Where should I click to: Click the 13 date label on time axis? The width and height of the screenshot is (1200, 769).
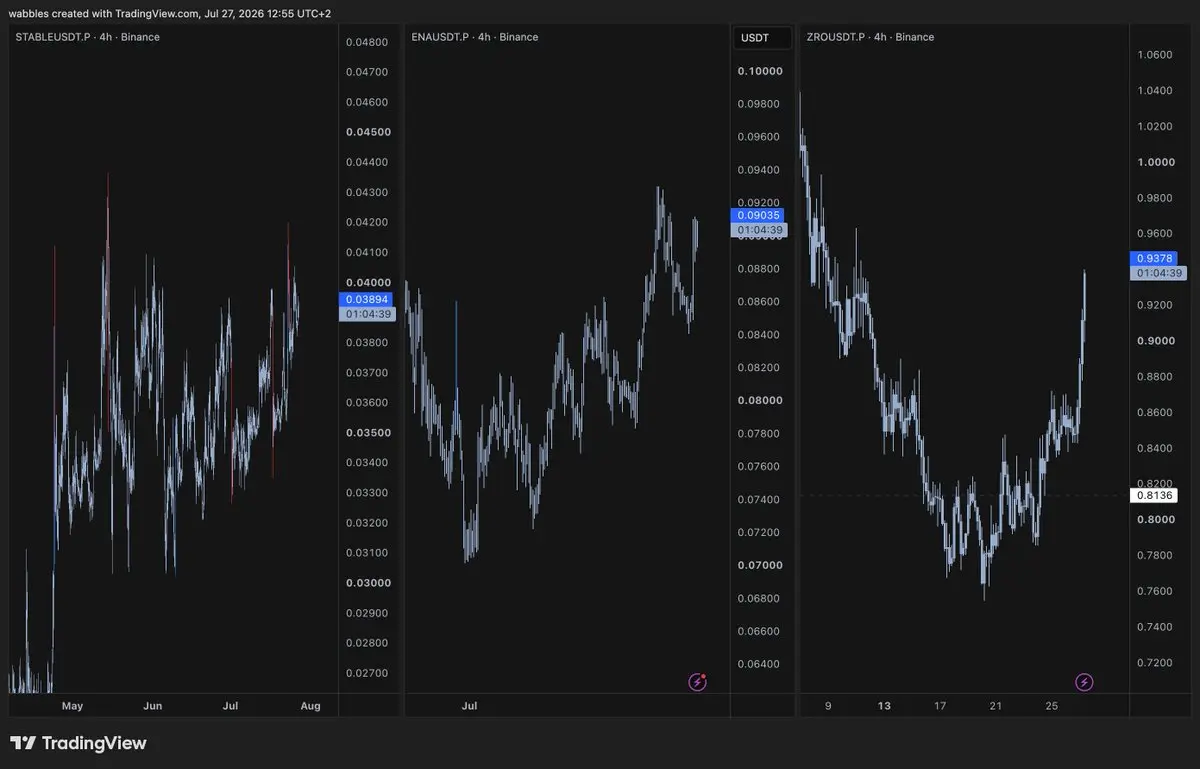(x=884, y=706)
